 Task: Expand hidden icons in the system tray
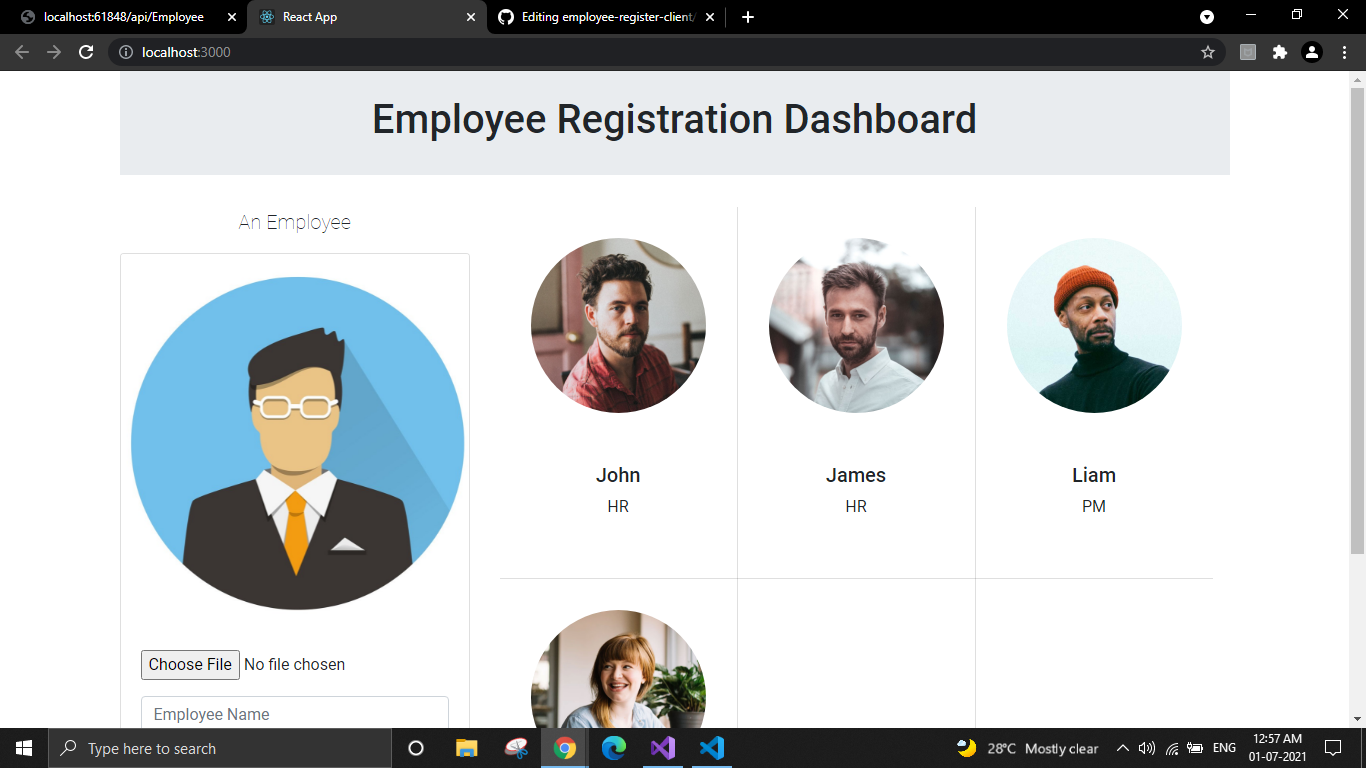(1122, 748)
